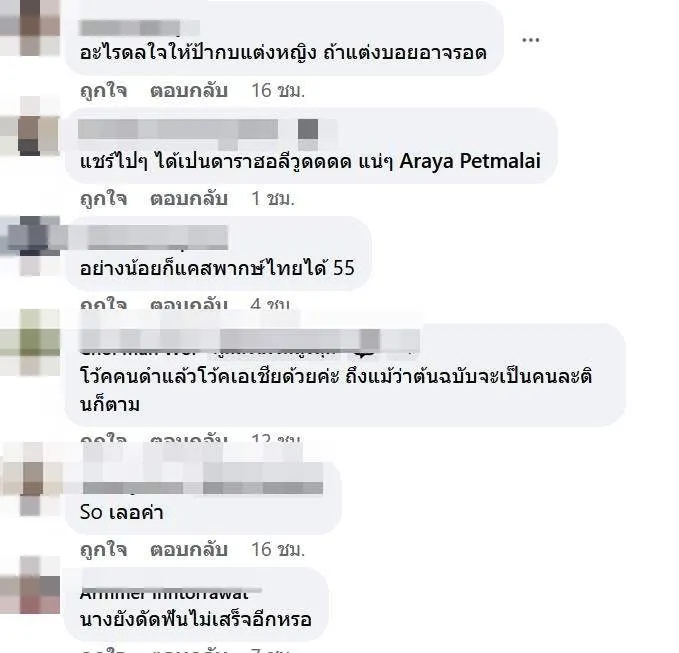Reply to the top comment about ป้ากบ
Image resolution: width=679 pixels, height=653 pixels.
[x=189, y=91]
